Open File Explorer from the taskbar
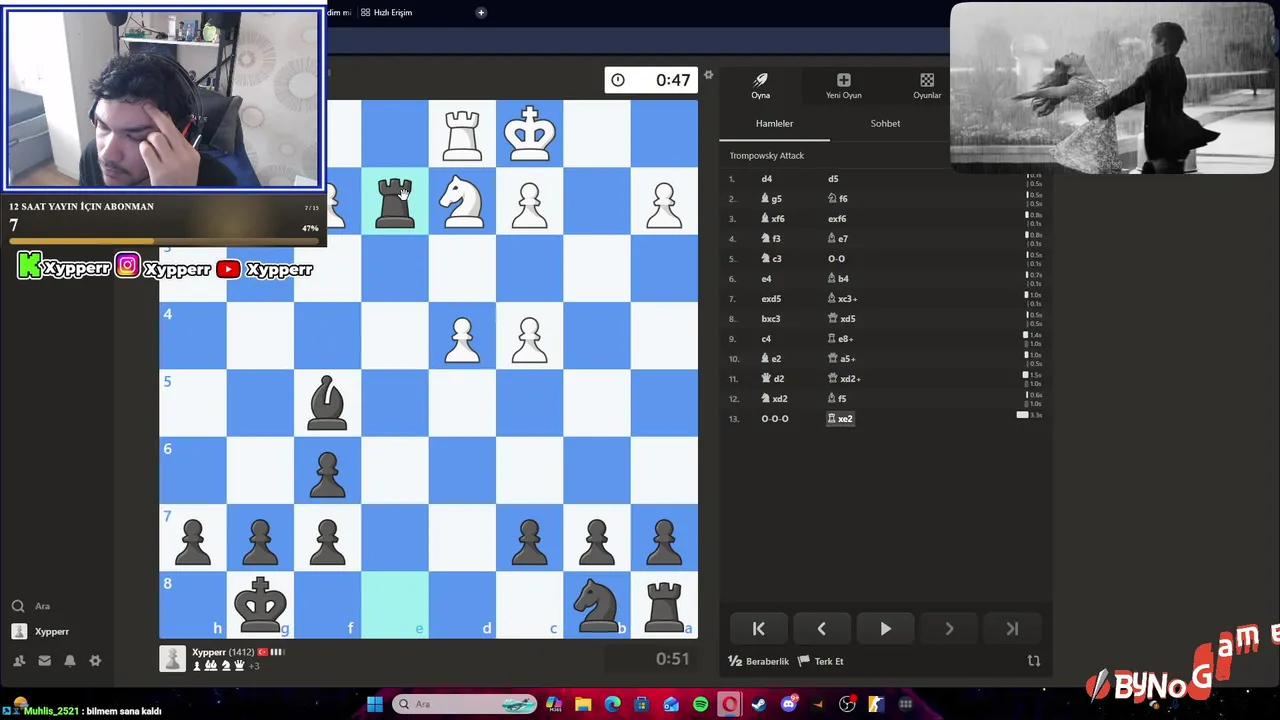 pos(583,705)
